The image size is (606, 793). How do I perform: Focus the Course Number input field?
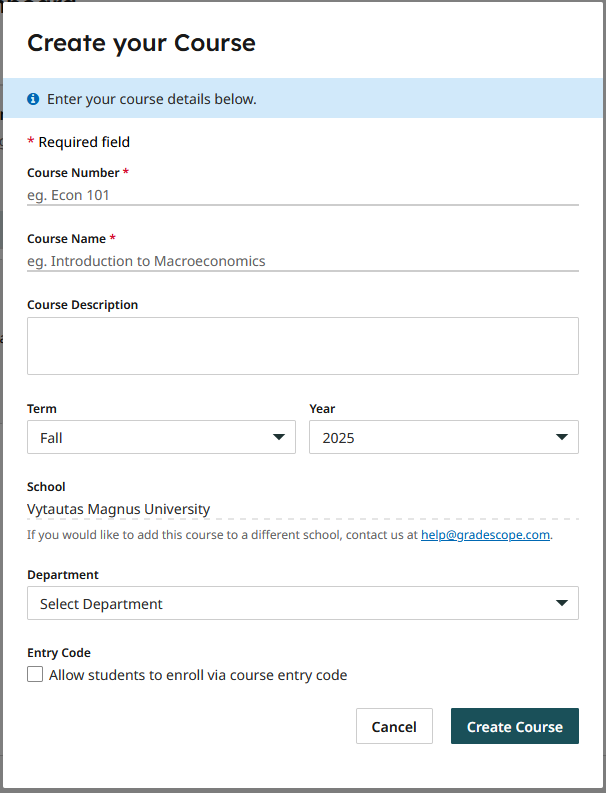302,195
